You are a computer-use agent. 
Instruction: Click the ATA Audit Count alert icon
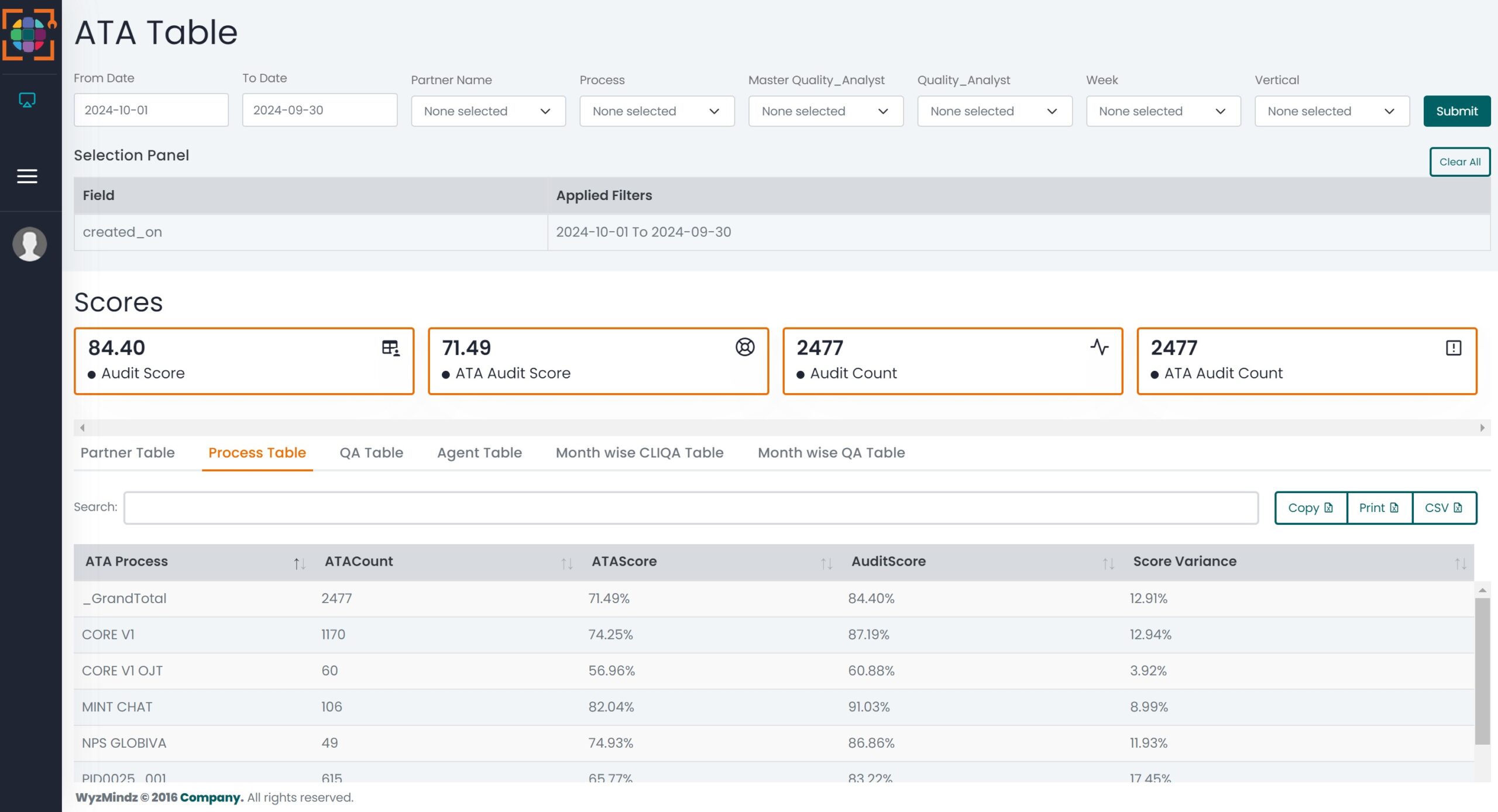click(x=1454, y=348)
